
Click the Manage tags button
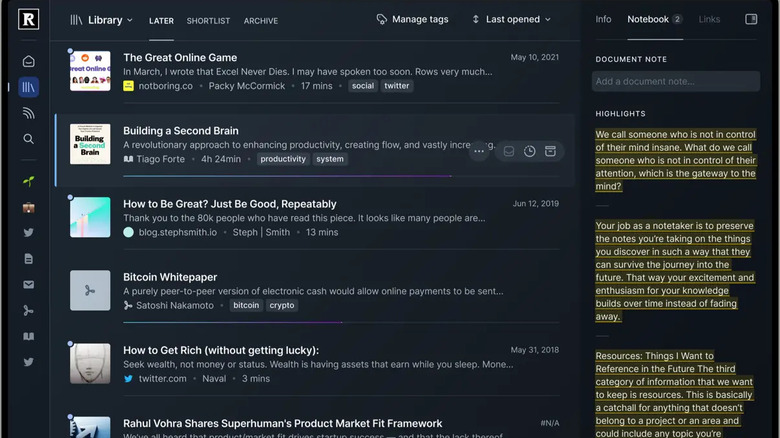412,19
